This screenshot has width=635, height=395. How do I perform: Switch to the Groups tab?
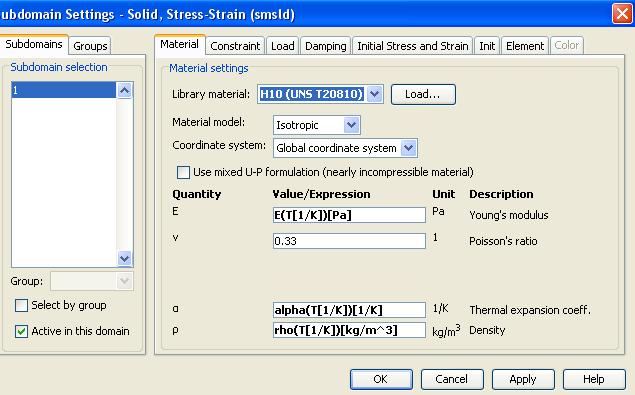[x=90, y=46]
